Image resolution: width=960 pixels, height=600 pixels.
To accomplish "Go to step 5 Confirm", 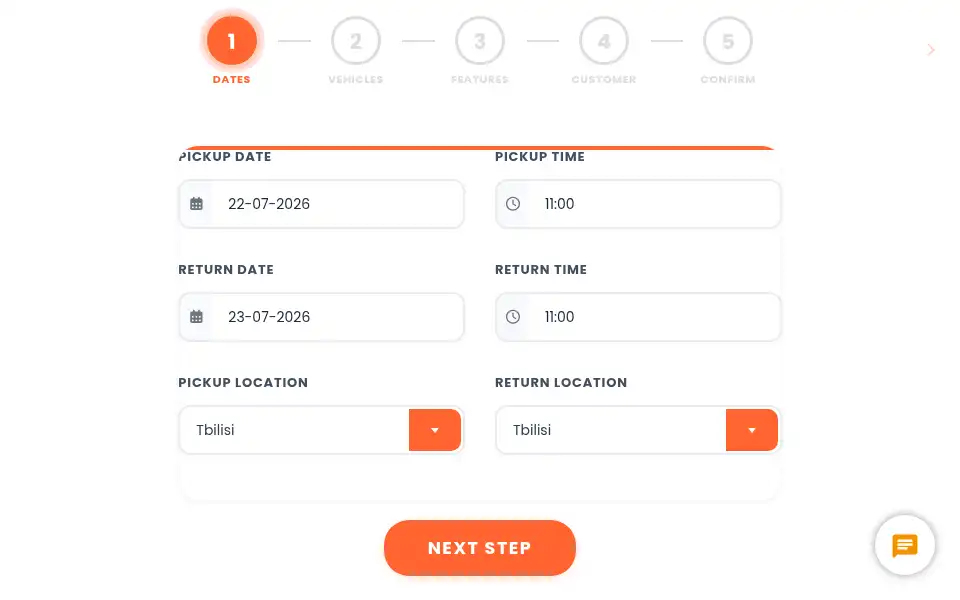I will [x=728, y=41].
